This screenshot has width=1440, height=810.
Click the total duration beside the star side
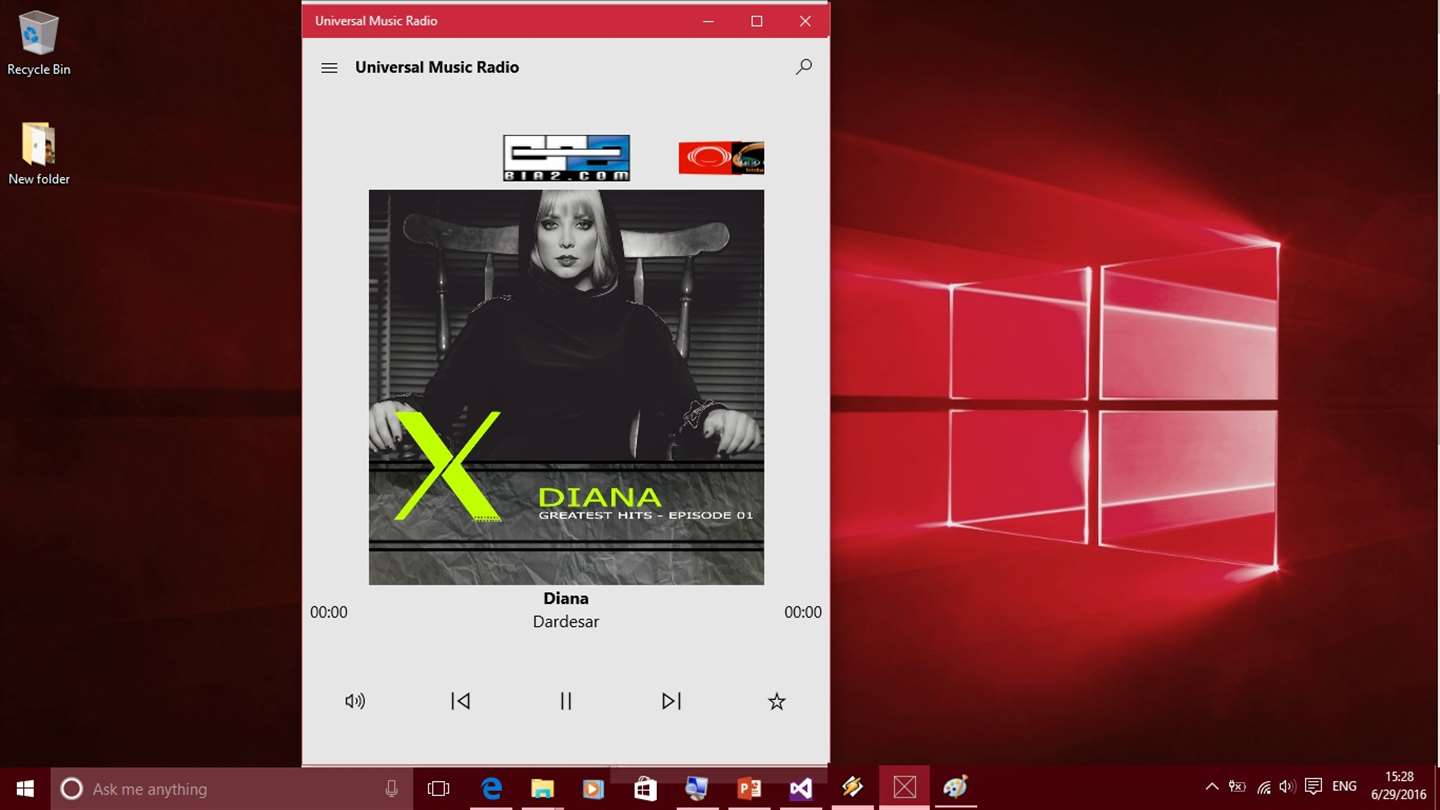pos(803,612)
